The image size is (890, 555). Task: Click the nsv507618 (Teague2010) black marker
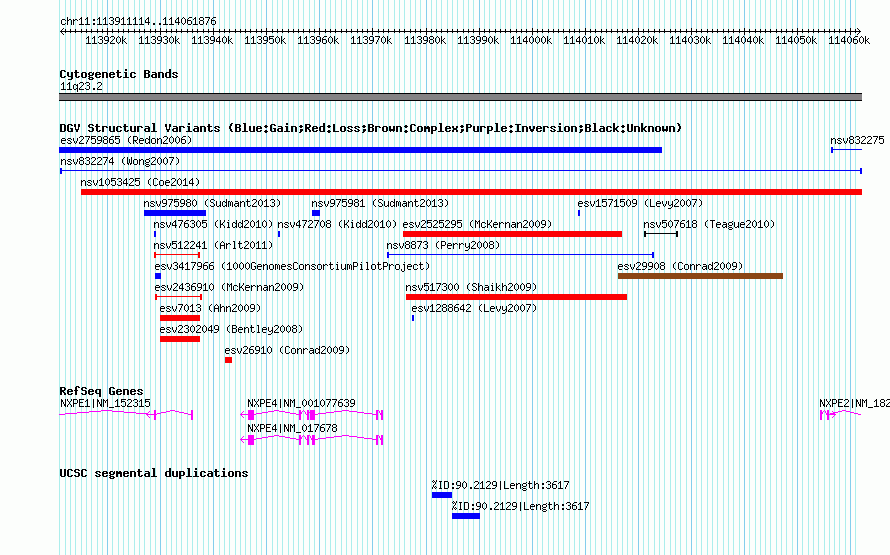[661, 234]
